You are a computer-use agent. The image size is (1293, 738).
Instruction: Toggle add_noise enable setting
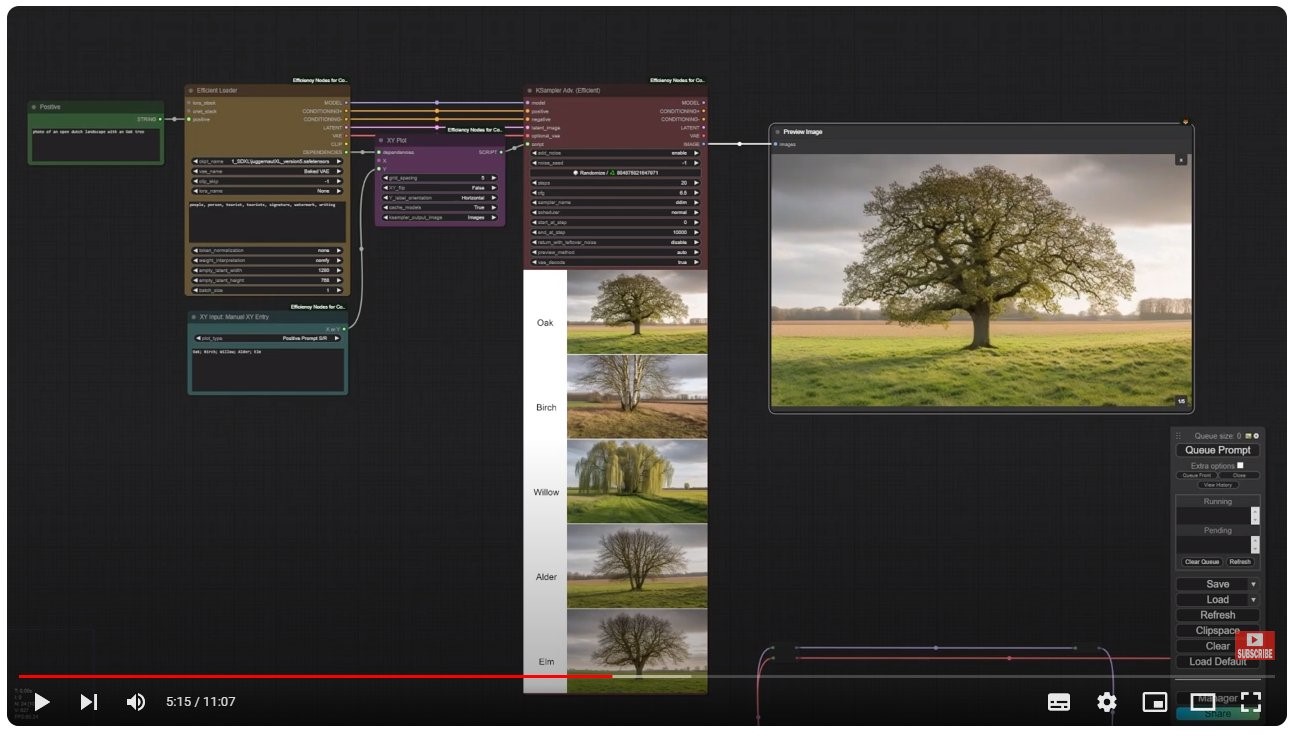615,153
